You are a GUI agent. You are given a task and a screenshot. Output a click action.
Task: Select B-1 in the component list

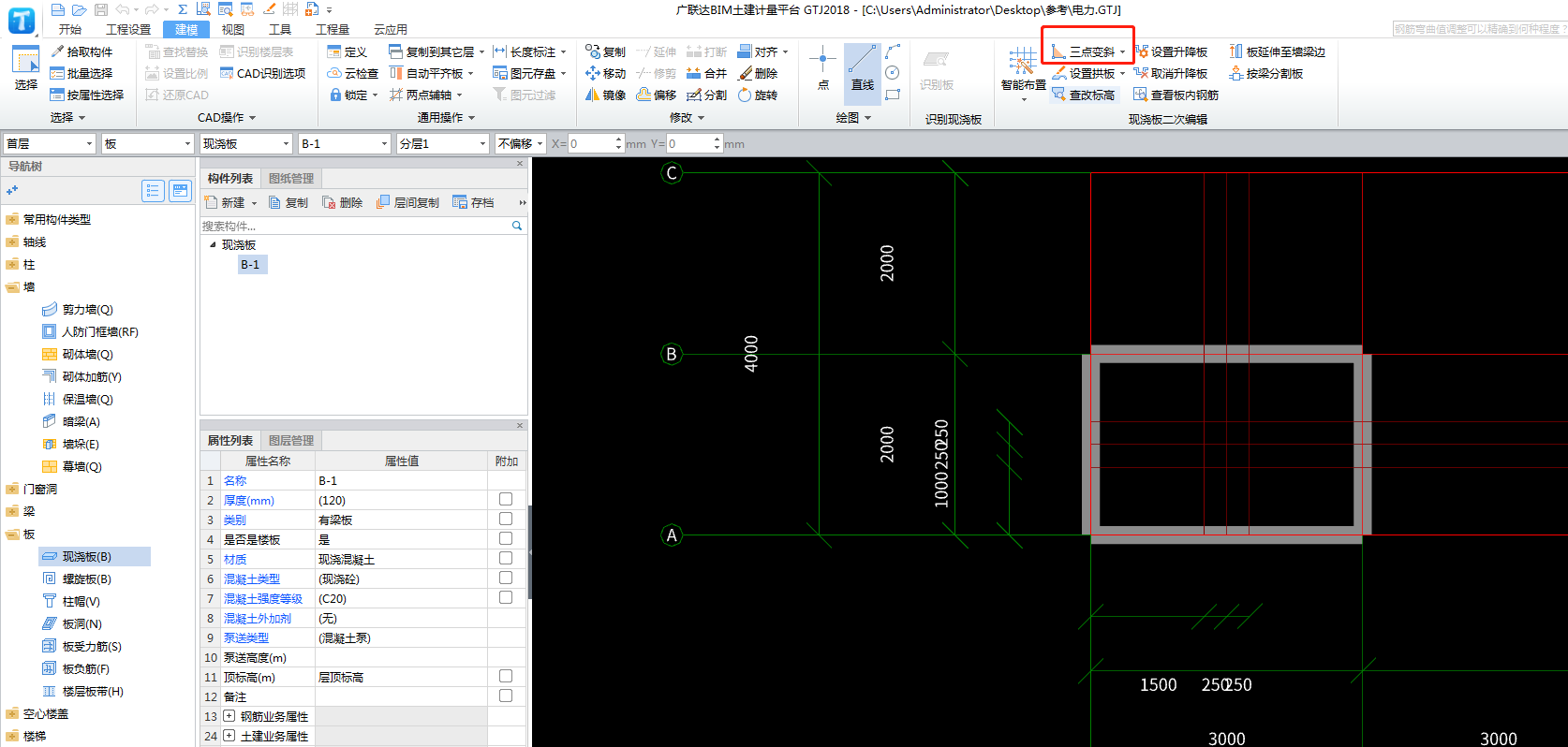coord(250,264)
